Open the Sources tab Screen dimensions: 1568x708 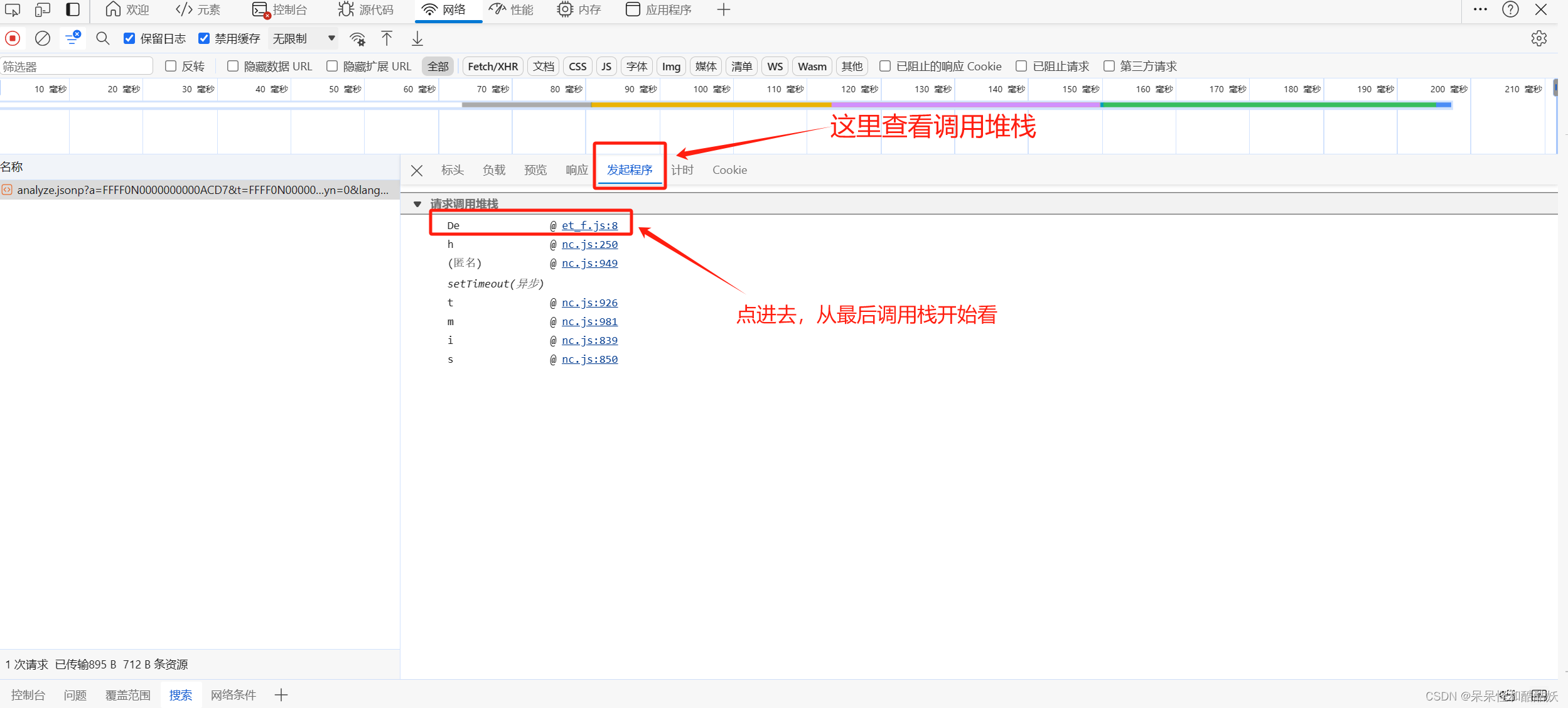pyautogui.click(x=366, y=9)
